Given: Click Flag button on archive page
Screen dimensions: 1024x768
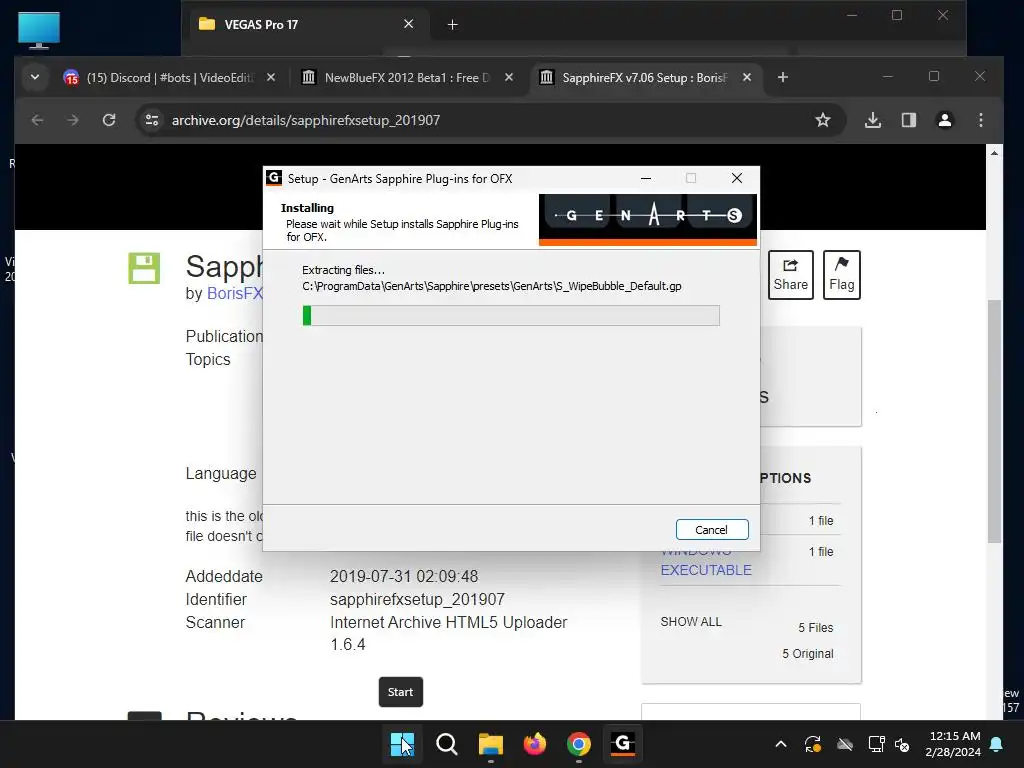Looking at the screenshot, I should (x=842, y=275).
